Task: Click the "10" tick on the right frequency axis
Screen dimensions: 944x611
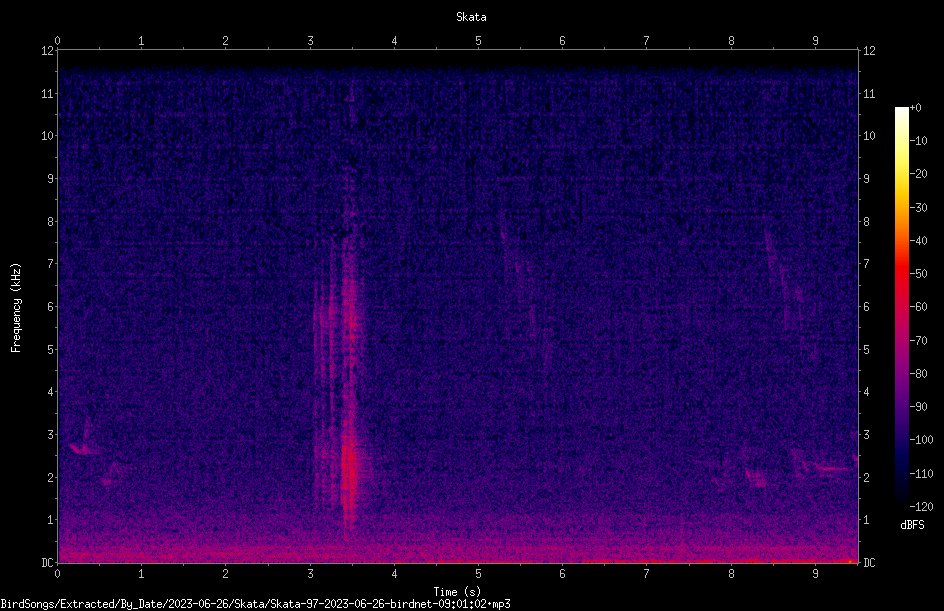Action: click(x=869, y=136)
